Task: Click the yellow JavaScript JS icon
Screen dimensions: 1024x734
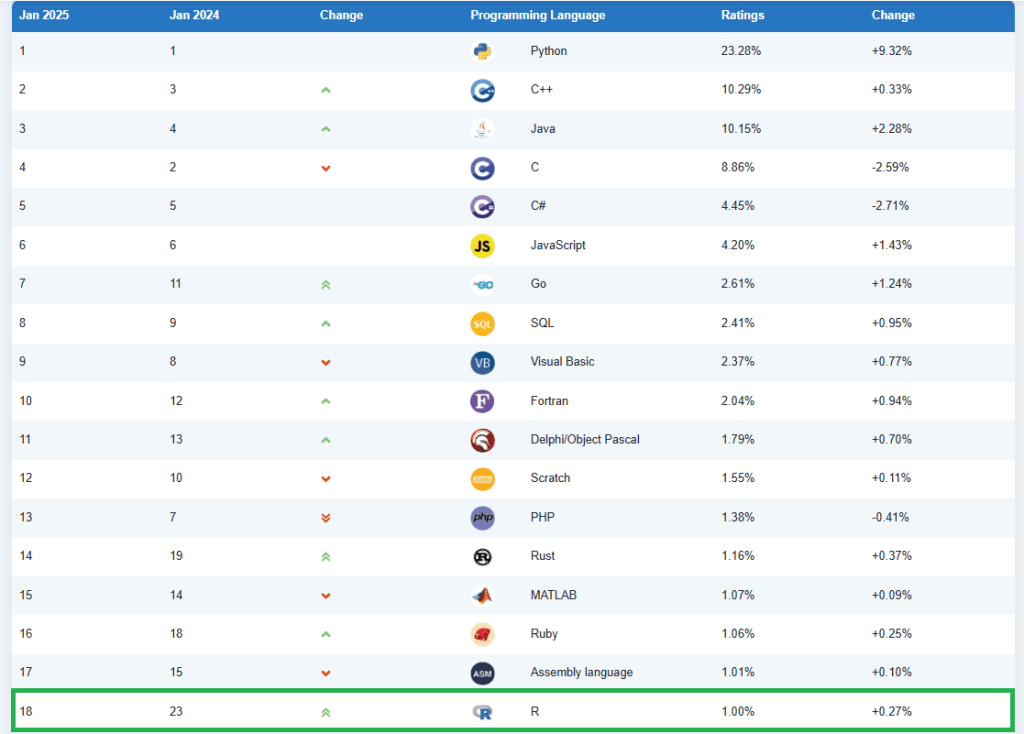Action: click(x=482, y=245)
